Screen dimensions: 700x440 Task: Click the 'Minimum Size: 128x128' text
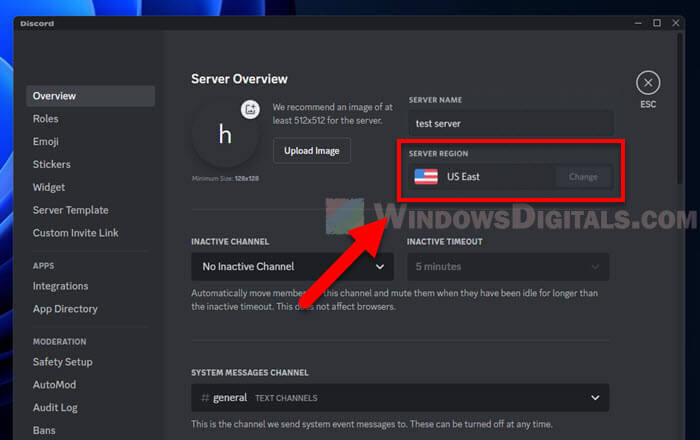(225, 178)
